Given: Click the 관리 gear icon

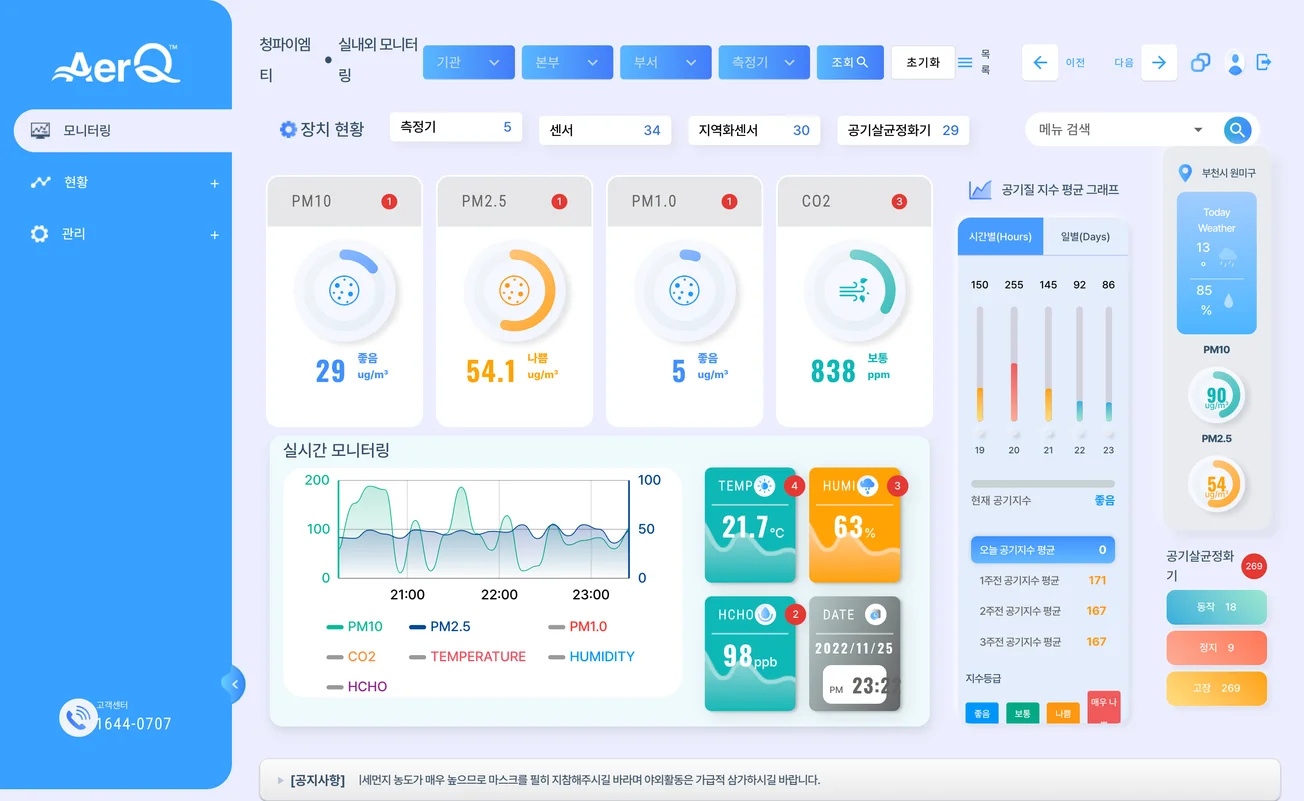Looking at the screenshot, I should coord(39,233).
